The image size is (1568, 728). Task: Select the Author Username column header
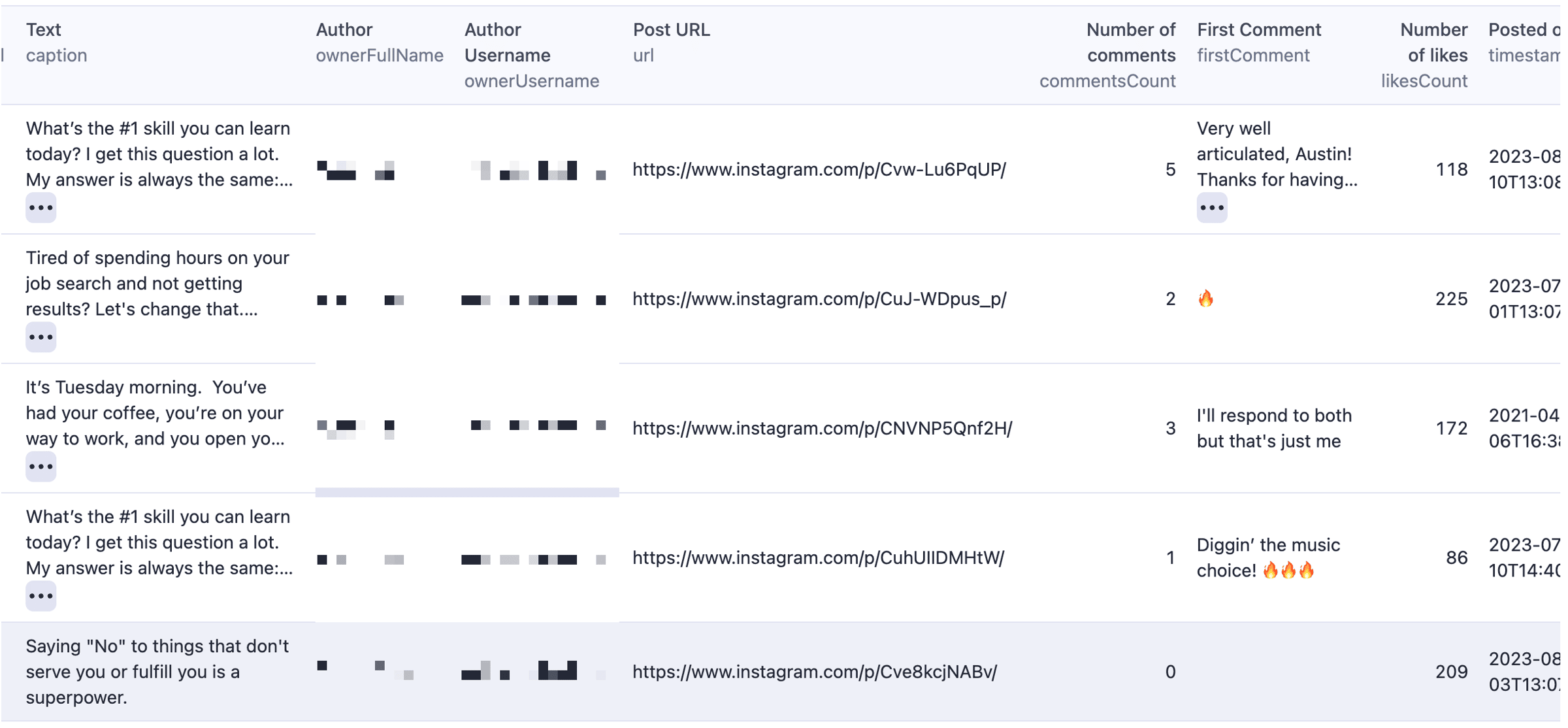[x=531, y=55]
